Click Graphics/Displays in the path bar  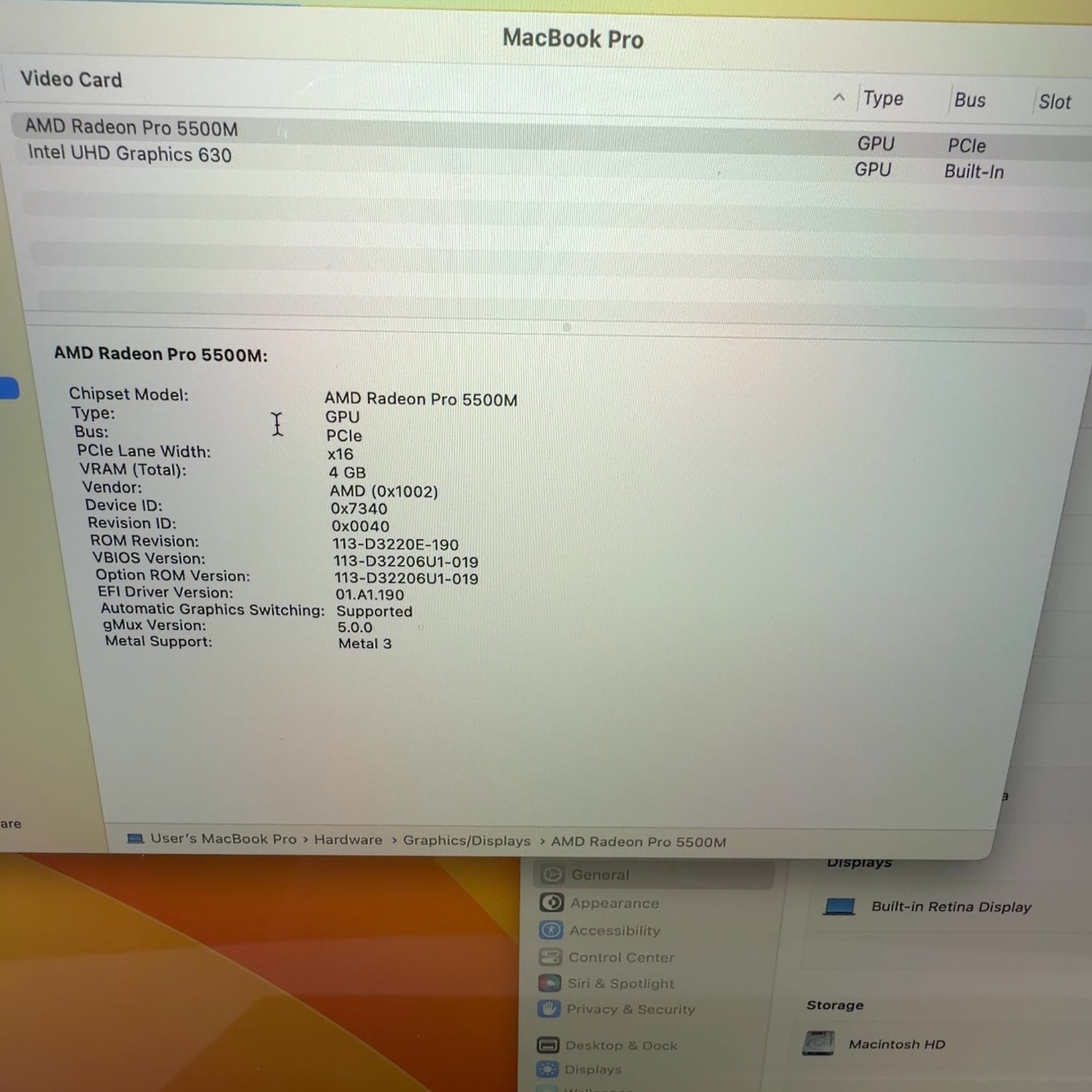(467, 840)
